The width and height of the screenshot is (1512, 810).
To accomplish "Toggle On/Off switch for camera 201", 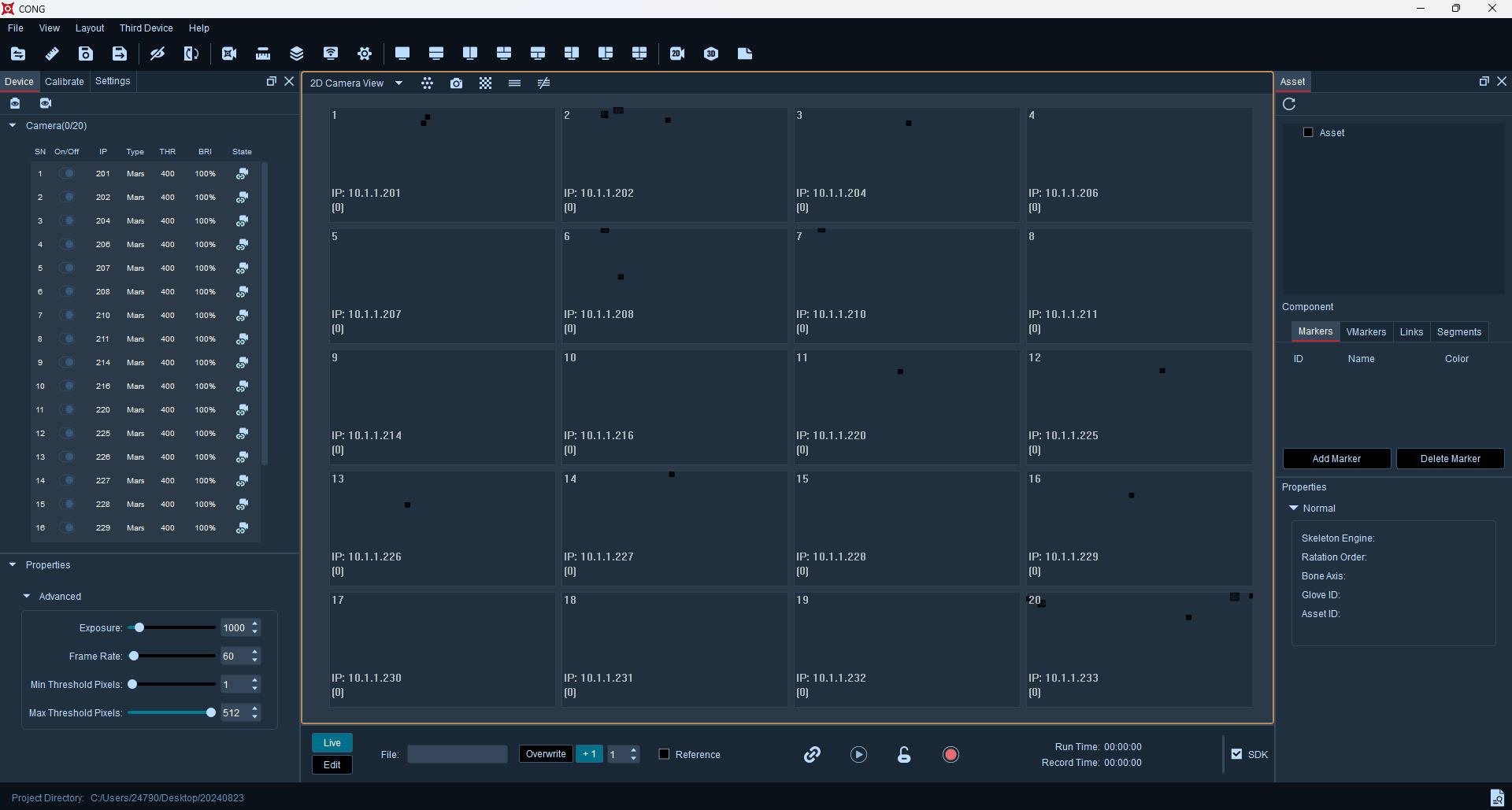I will 69,174.
